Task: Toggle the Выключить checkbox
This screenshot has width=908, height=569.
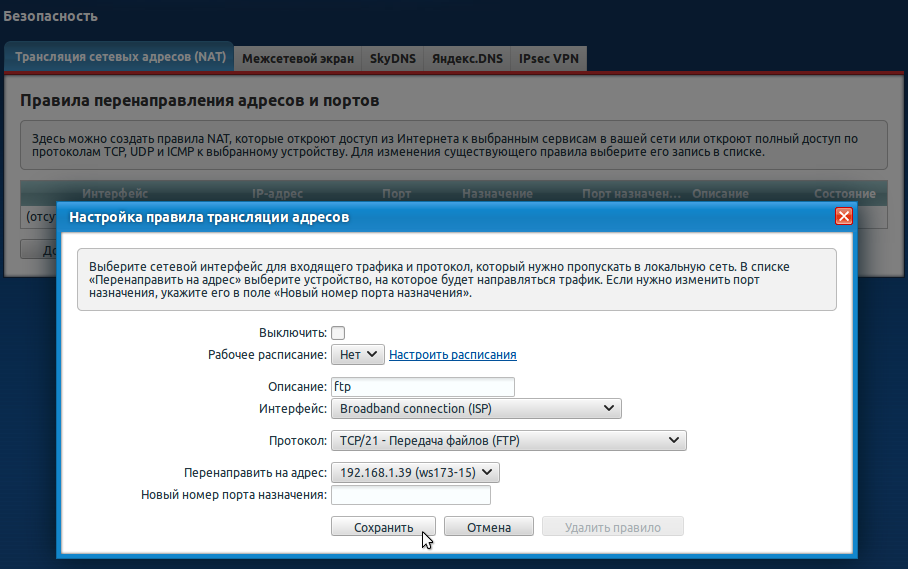Action: [338, 333]
